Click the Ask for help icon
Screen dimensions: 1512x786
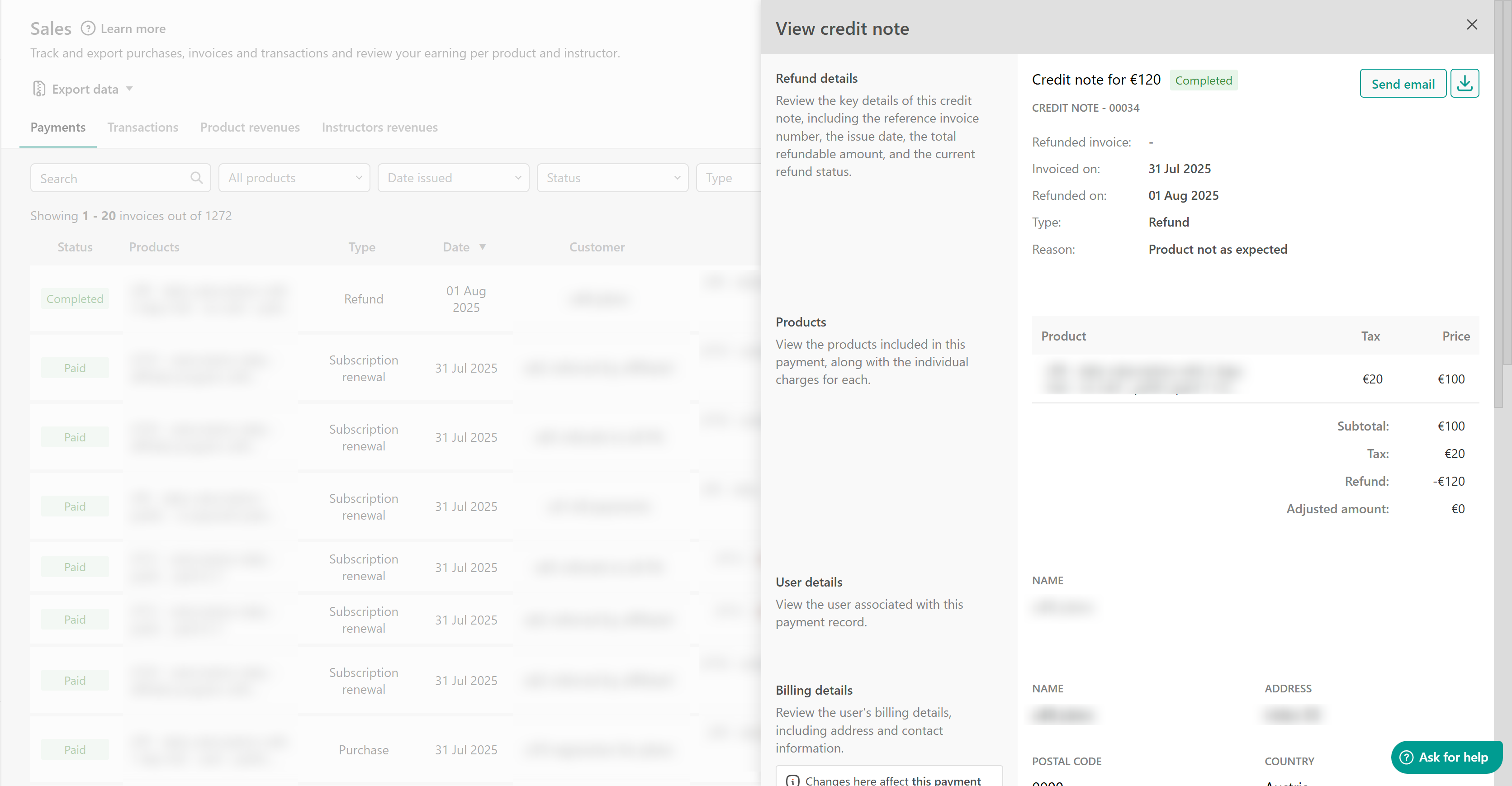1406,757
